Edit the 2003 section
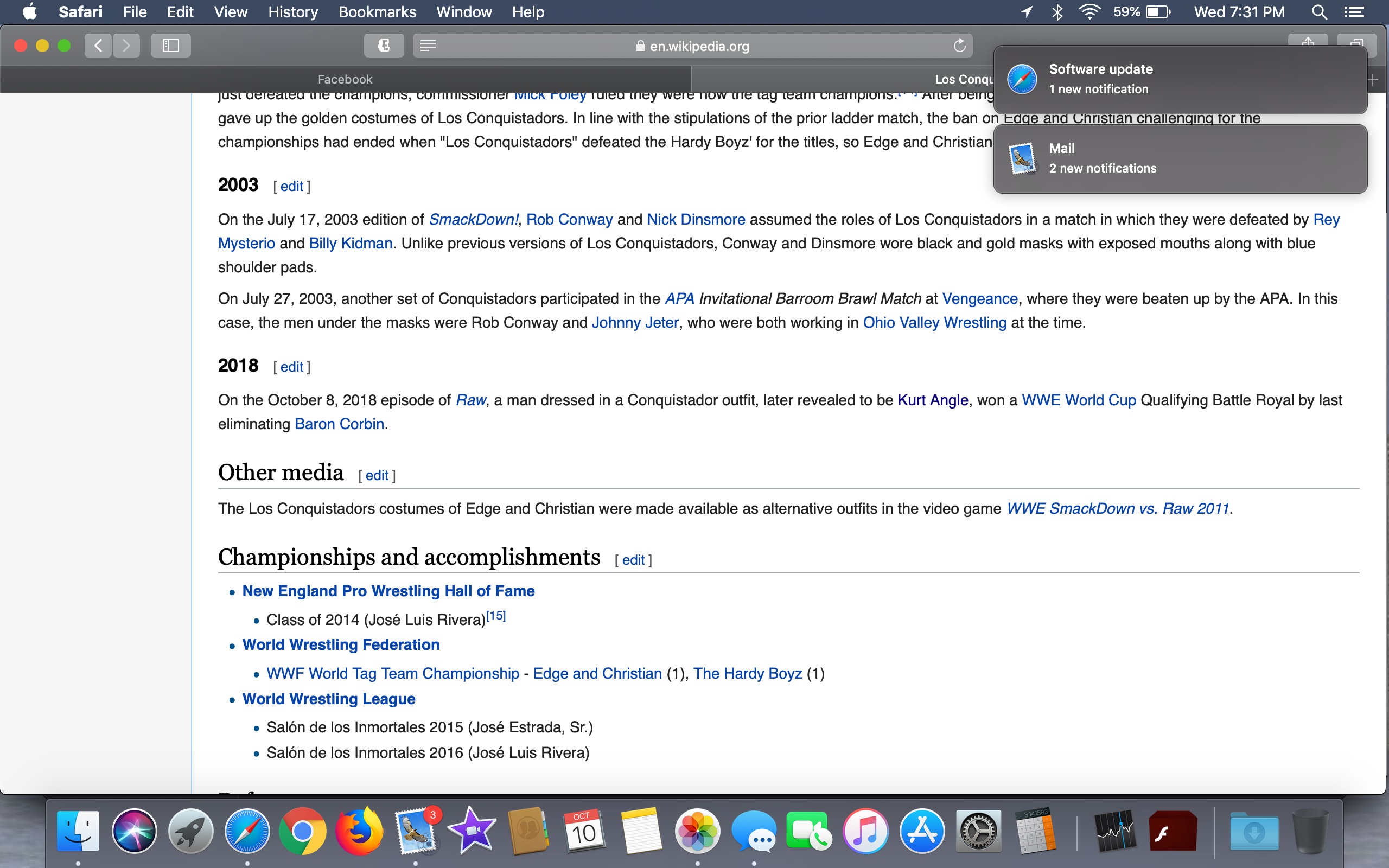Viewport: 1389px width, 868px height. tap(291, 186)
